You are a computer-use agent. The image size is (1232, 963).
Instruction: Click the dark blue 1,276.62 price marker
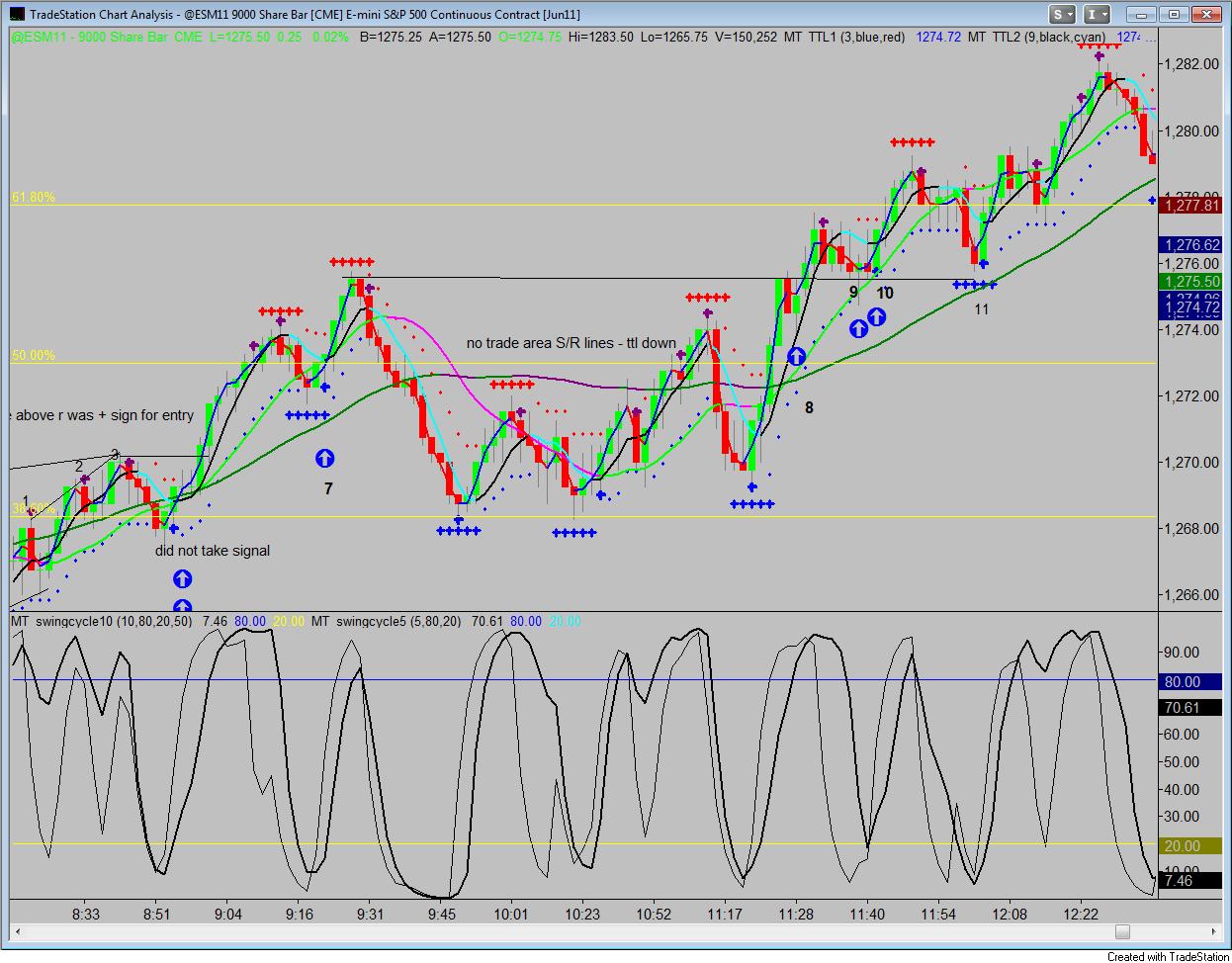(1191, 244)
